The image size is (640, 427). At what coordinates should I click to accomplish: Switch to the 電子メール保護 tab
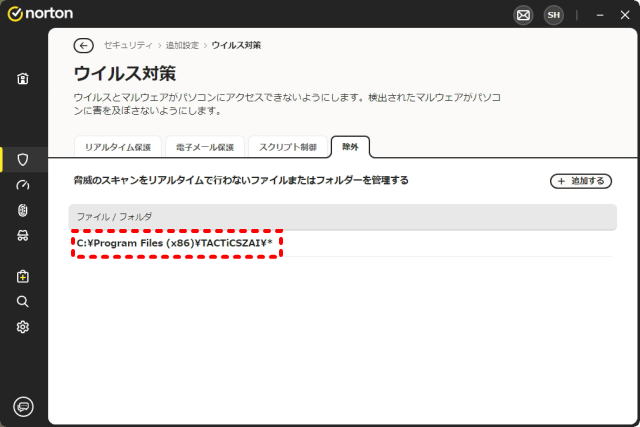205,147
